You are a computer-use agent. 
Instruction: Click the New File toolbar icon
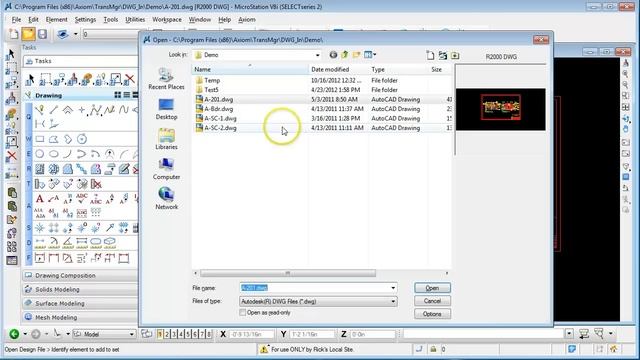tap(13, 34)
